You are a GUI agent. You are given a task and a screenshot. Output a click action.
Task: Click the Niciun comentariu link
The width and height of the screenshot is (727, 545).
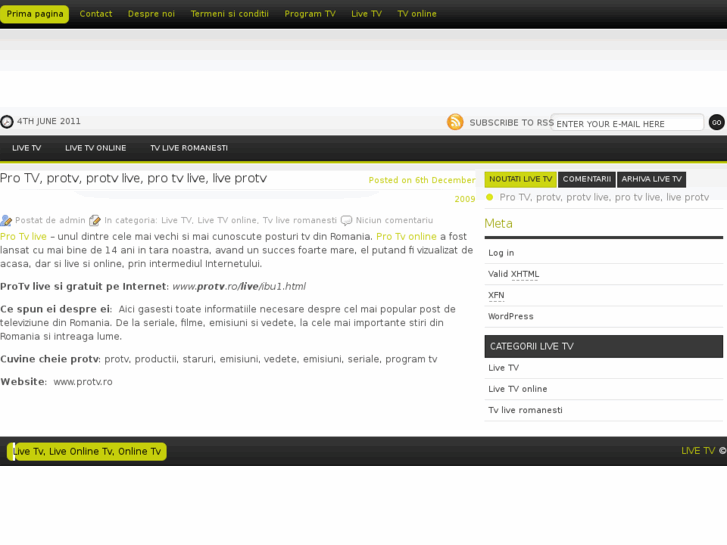[x=394, y=220]
